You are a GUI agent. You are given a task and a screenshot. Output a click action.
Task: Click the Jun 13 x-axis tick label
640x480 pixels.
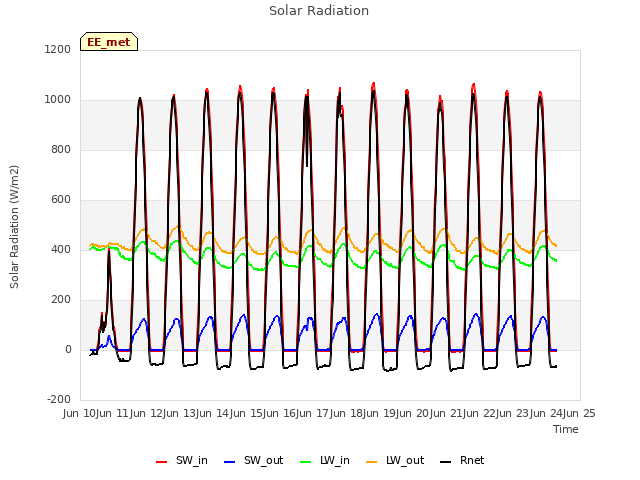181,413
